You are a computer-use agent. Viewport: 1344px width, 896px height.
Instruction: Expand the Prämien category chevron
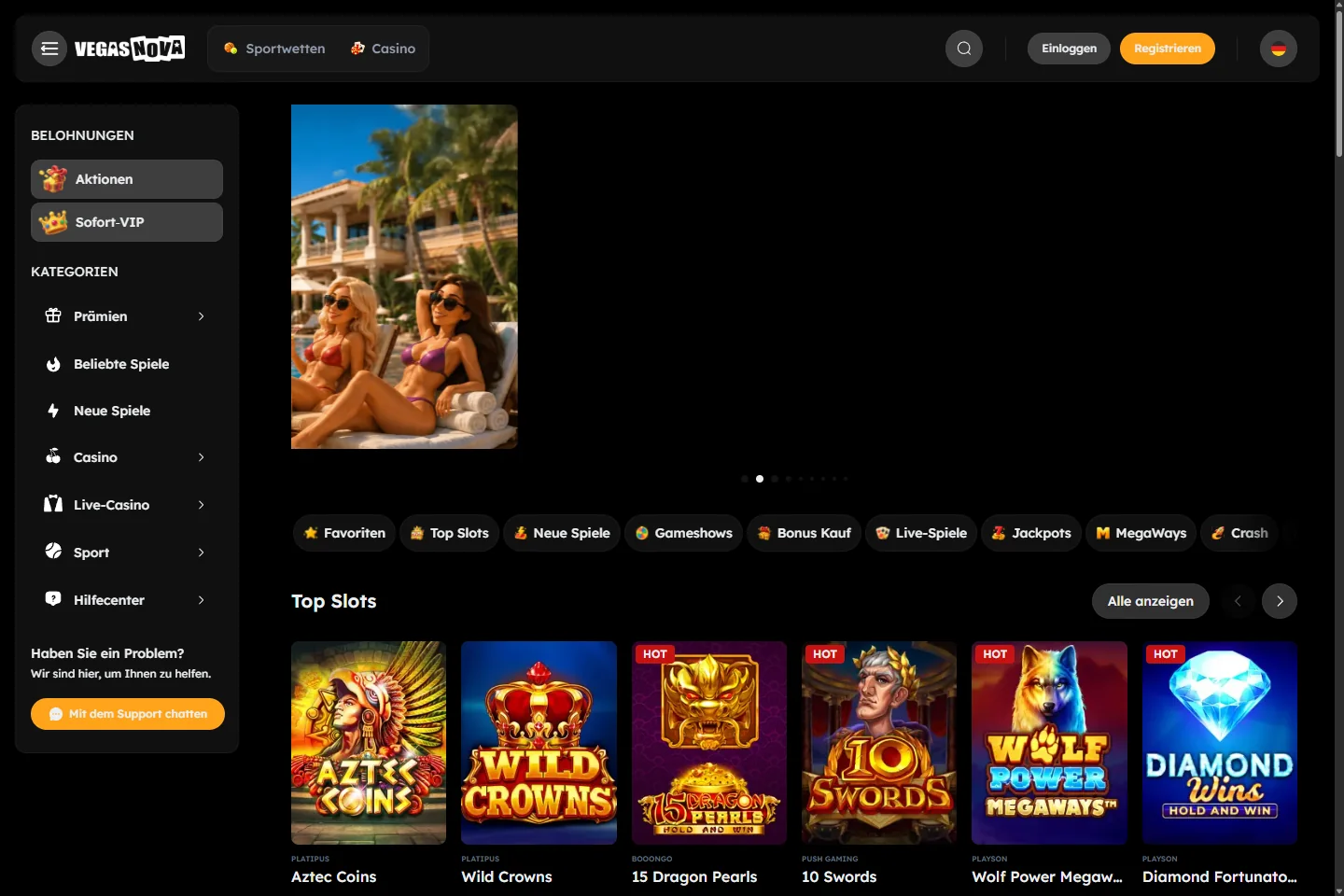[x=201, y=316]
